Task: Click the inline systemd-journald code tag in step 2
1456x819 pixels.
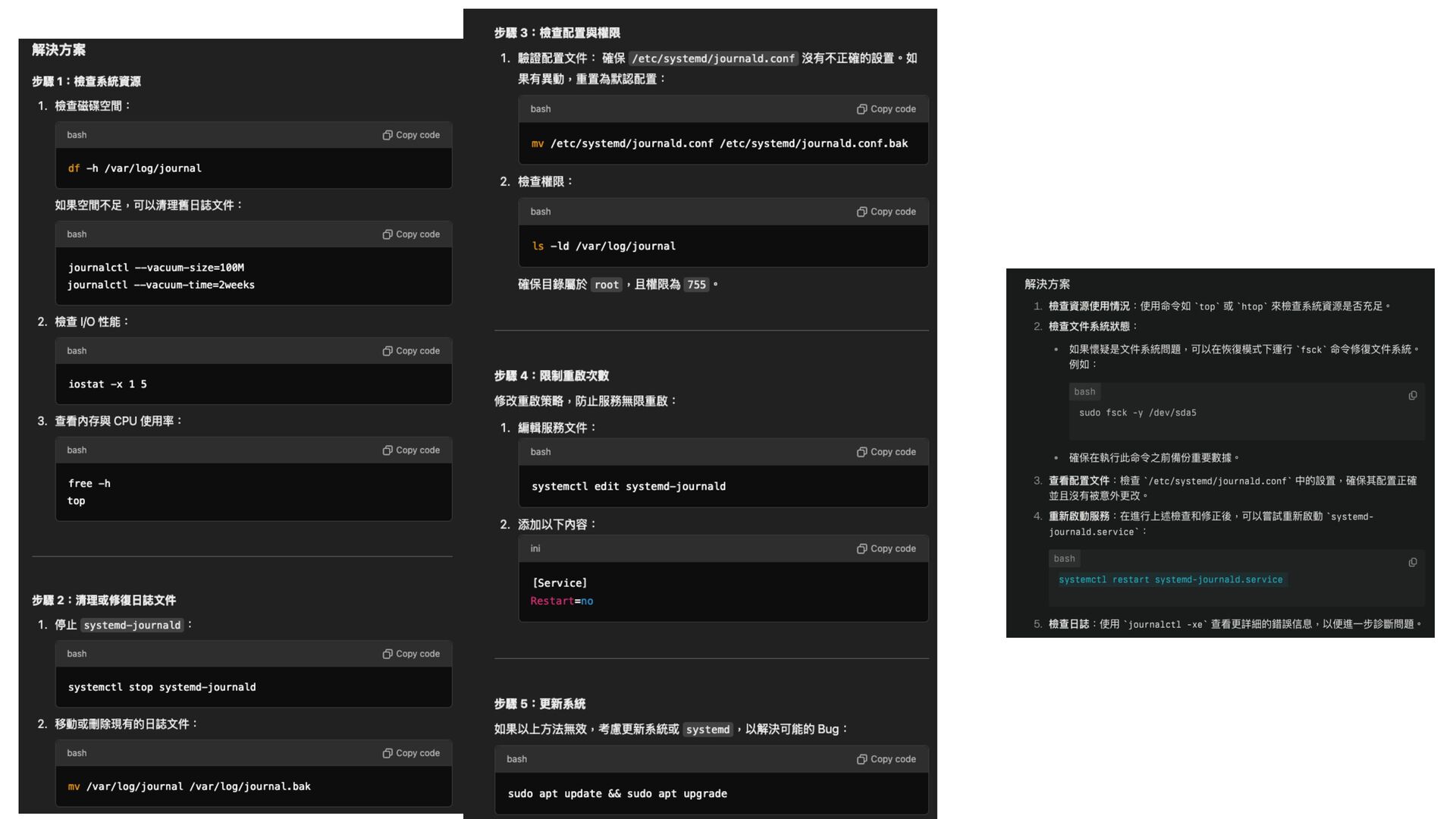Action: coord(132,626)
